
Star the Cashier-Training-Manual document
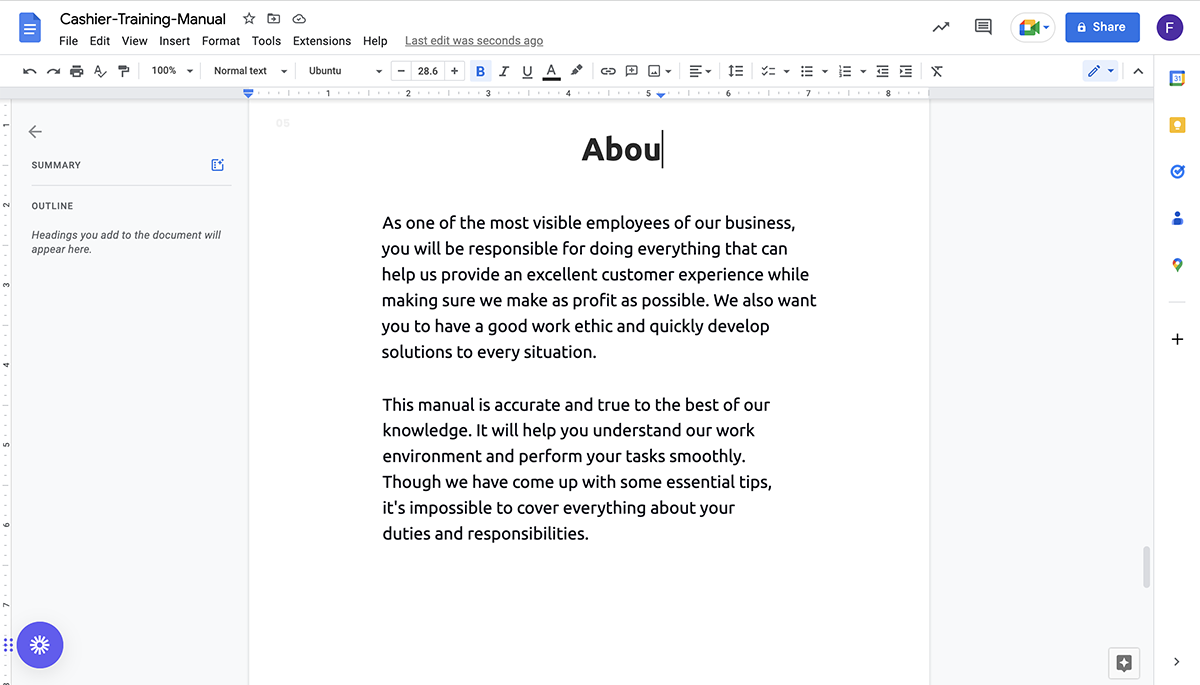[x=247, y=18]
